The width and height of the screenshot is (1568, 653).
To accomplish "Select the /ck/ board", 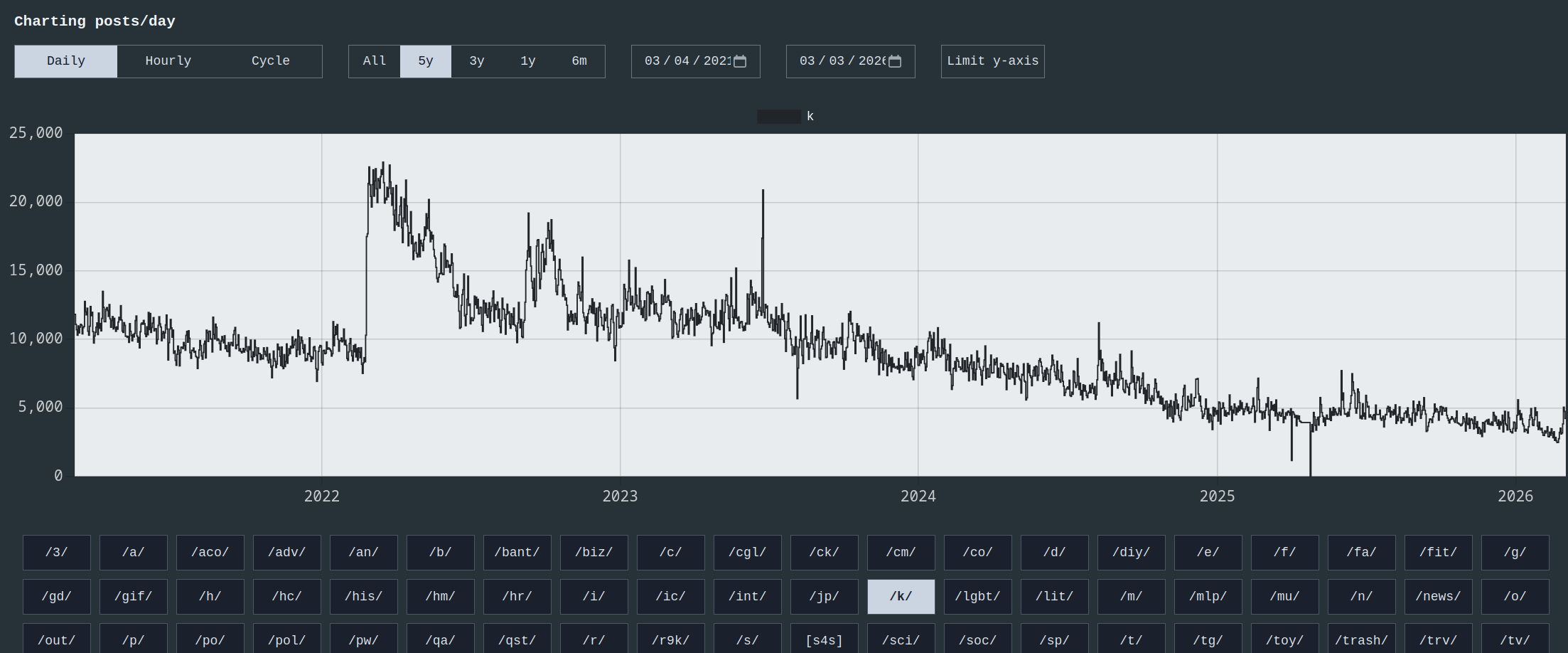I will pyautogui.click(x=825, y=553).
